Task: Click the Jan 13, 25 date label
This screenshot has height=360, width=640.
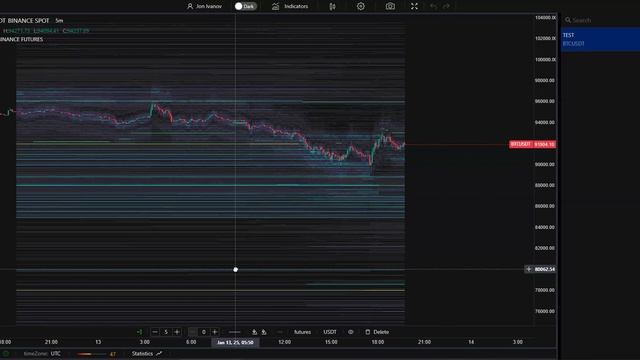Action: [x=235, y=342]
